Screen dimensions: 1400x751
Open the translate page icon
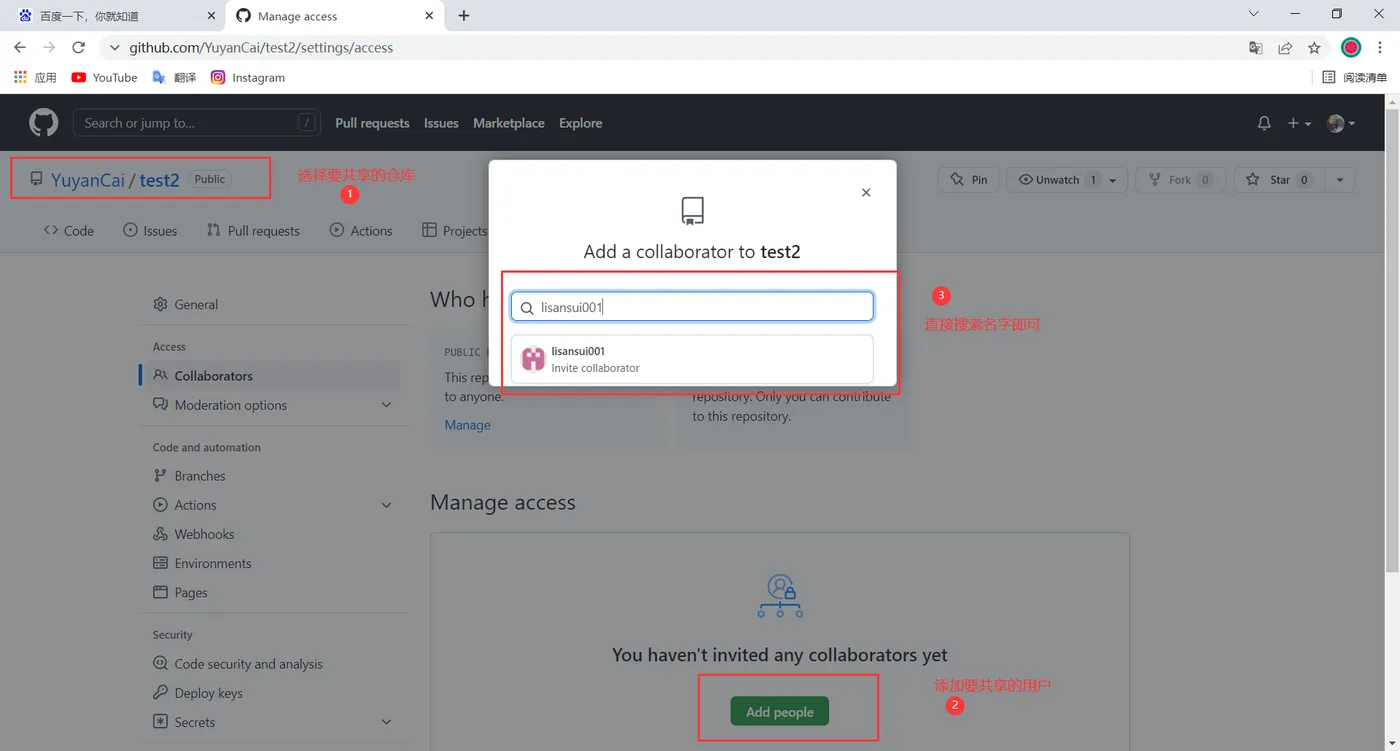point(1256,48)
